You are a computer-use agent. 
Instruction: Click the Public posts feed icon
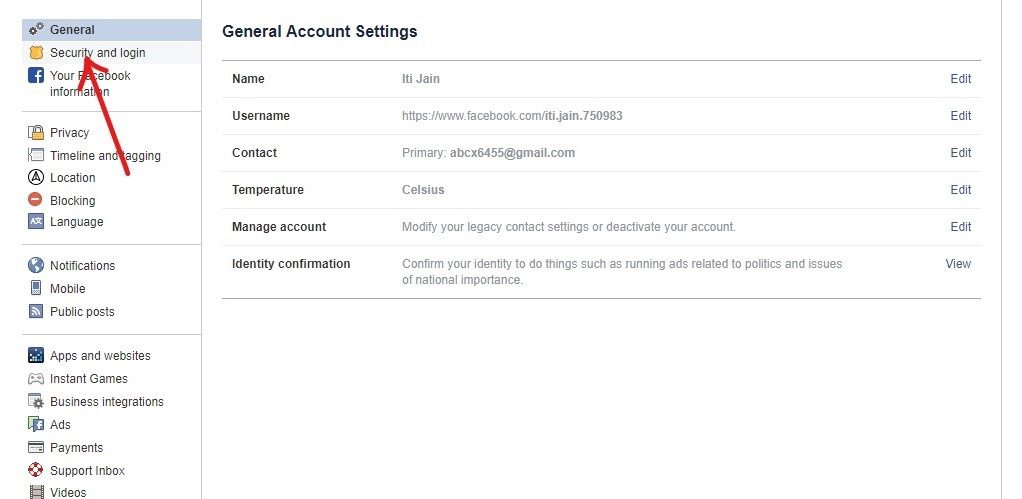[36, 311]
